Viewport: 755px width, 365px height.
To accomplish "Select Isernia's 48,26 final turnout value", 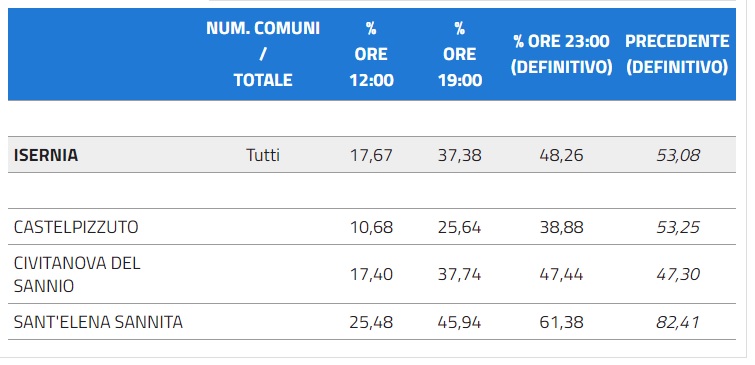I will [561, 155].
